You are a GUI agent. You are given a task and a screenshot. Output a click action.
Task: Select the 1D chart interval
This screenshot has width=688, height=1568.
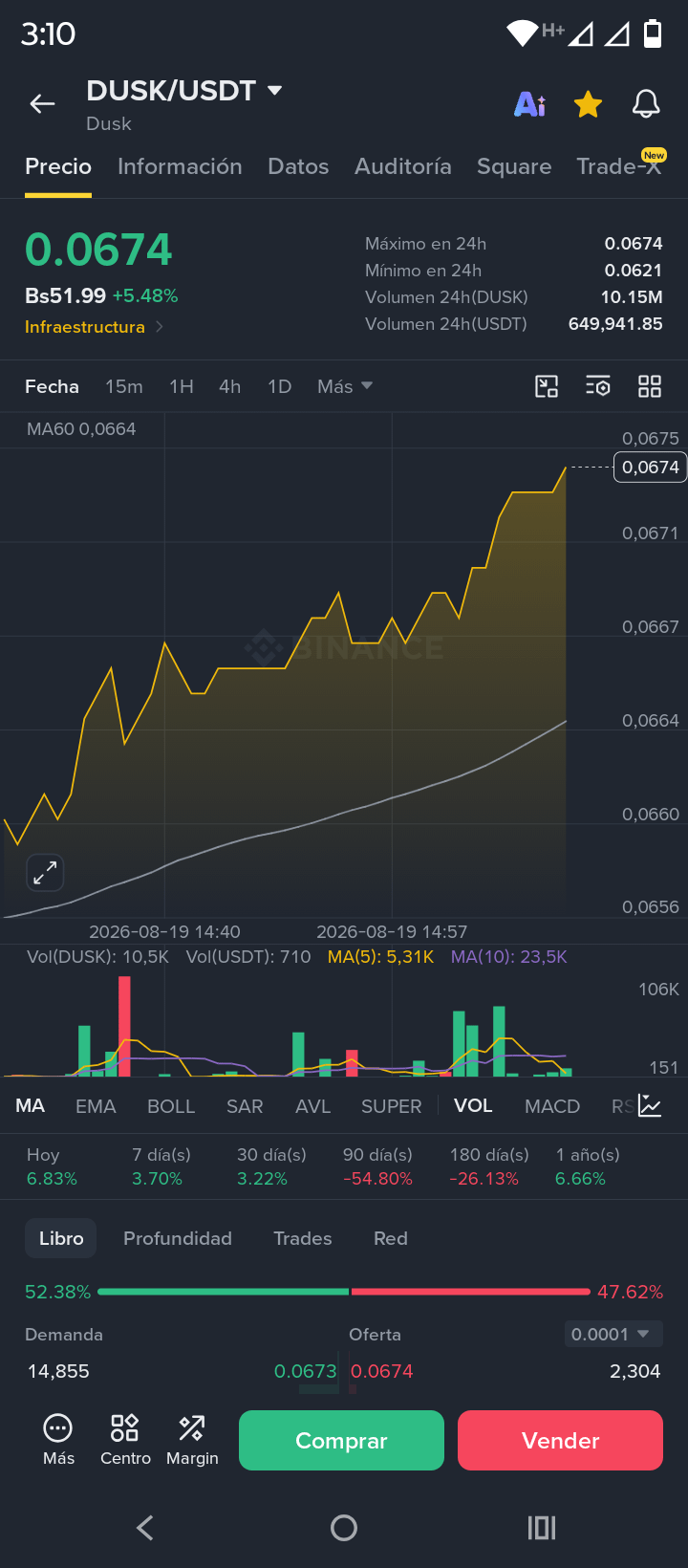pos(279,386)
